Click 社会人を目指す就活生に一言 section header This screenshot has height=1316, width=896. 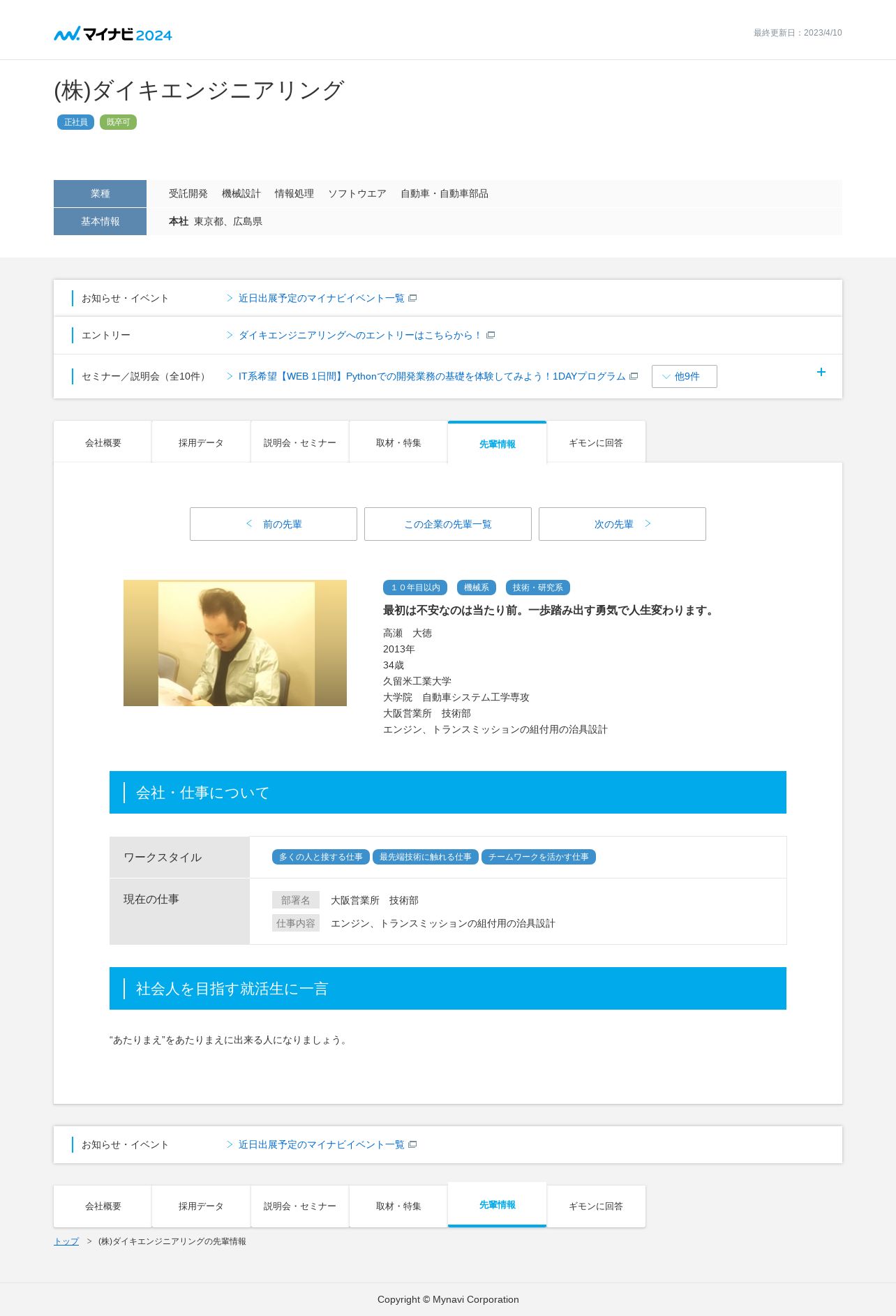448,988
